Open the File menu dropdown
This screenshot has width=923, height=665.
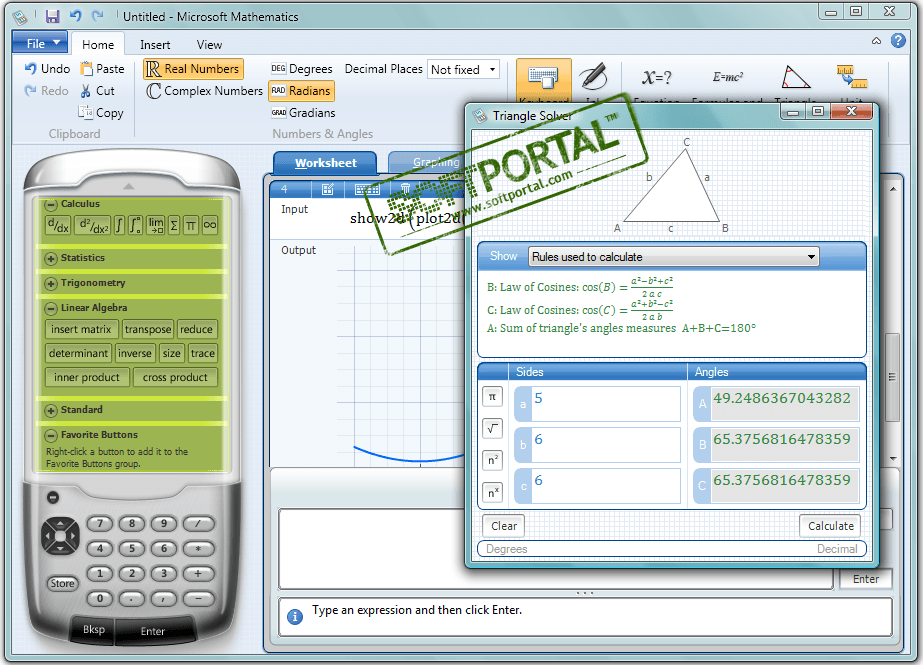coord(39,44)
